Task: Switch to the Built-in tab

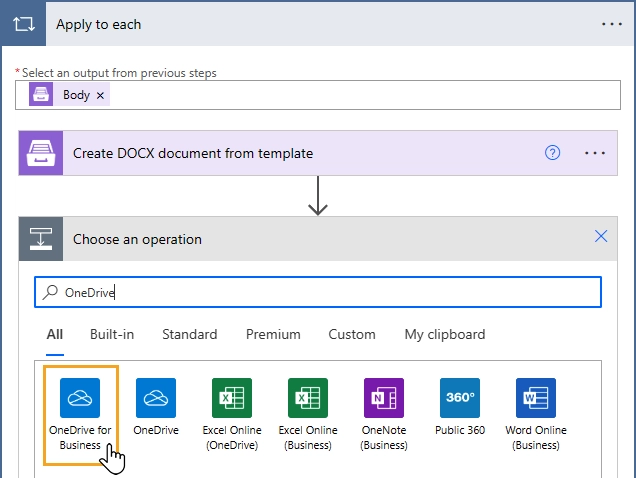Action: tap(112, 334)
